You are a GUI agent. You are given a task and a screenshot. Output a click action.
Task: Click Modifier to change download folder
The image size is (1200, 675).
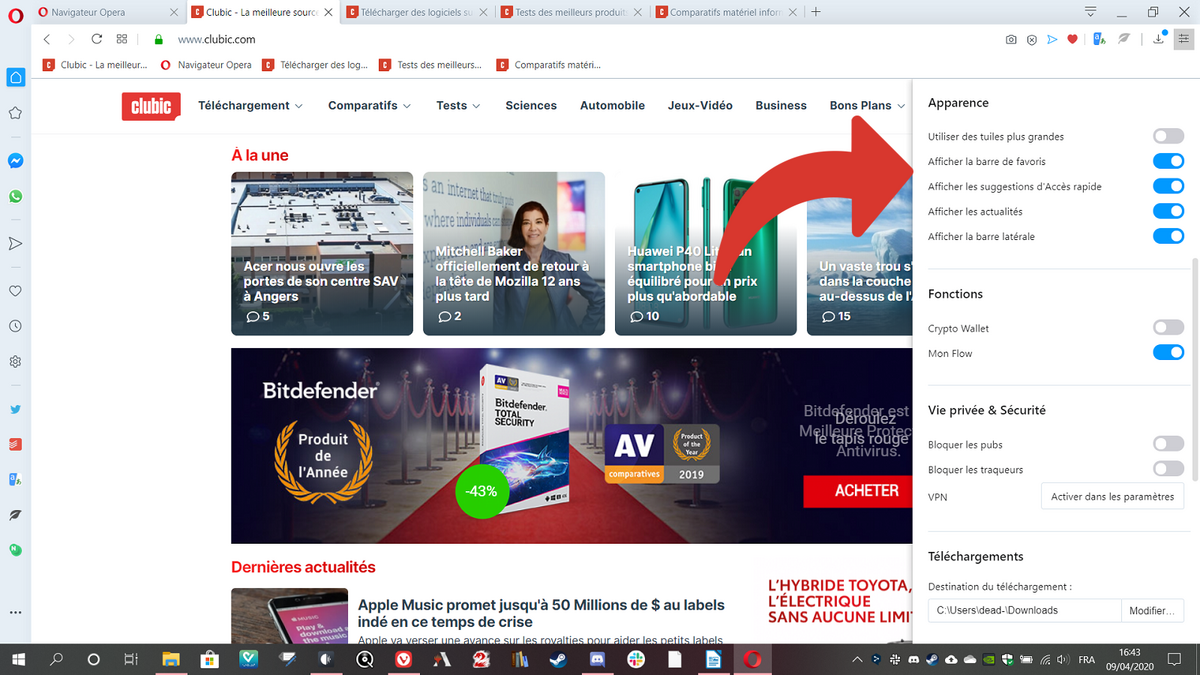(1152, 610)
